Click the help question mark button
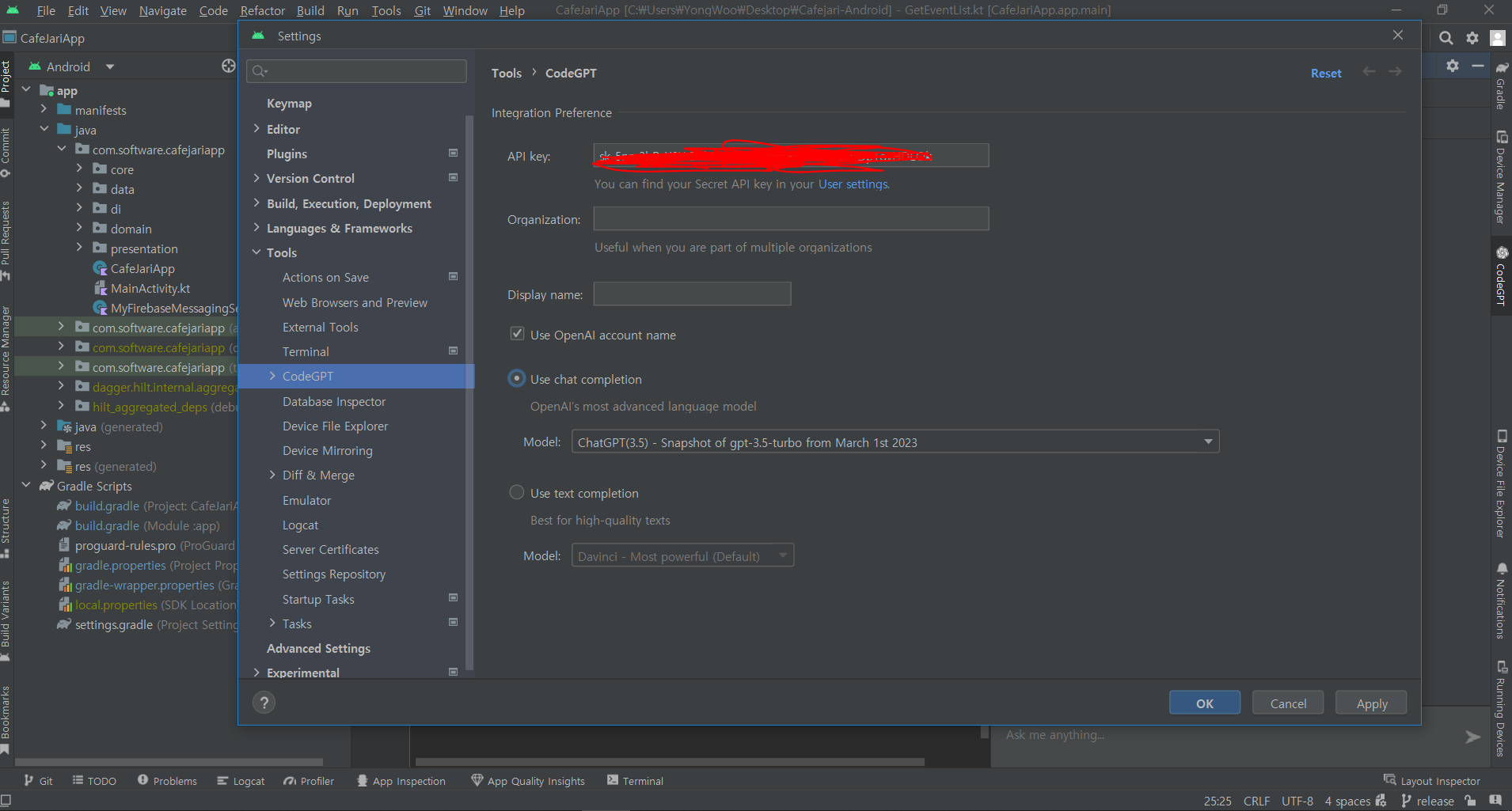Image resolution: width=1512 pixels, height=811 pixels. pyautogui.click(x=264, y=703)
